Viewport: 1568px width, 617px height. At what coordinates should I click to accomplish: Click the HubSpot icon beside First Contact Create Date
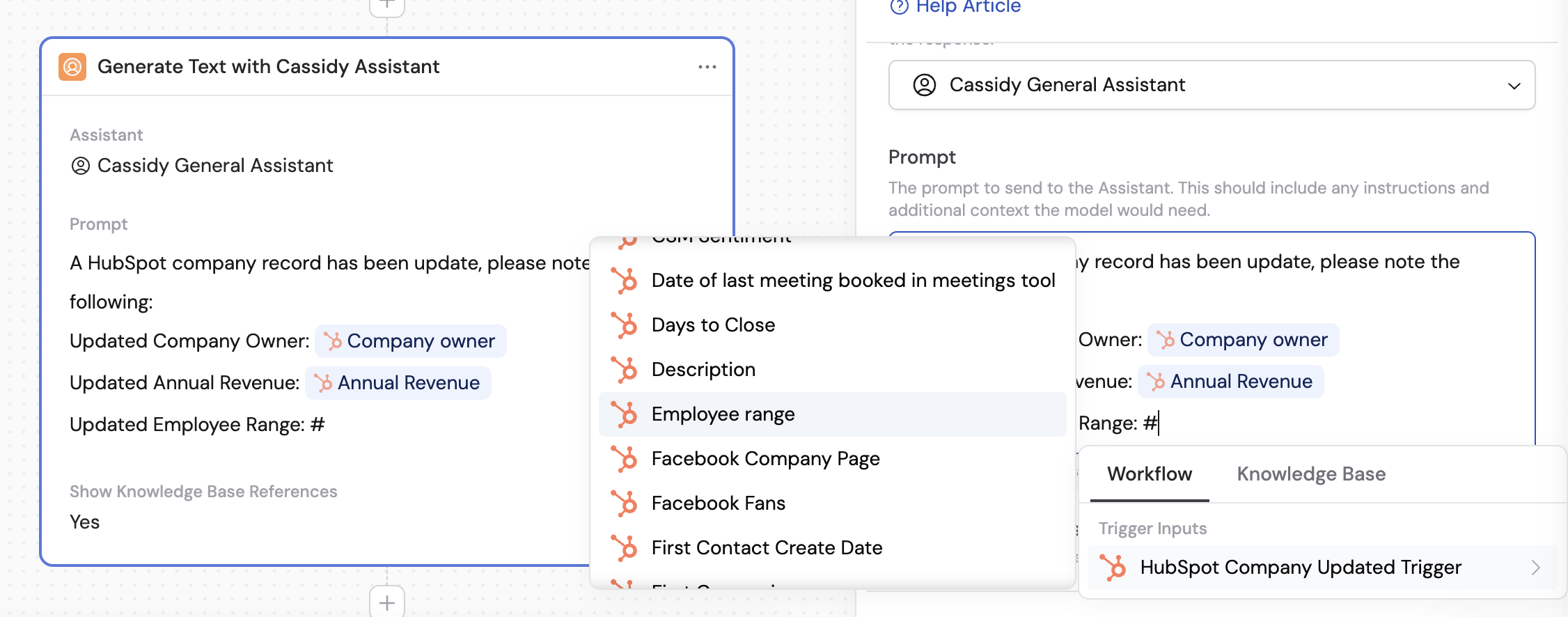tap(625, 548)
